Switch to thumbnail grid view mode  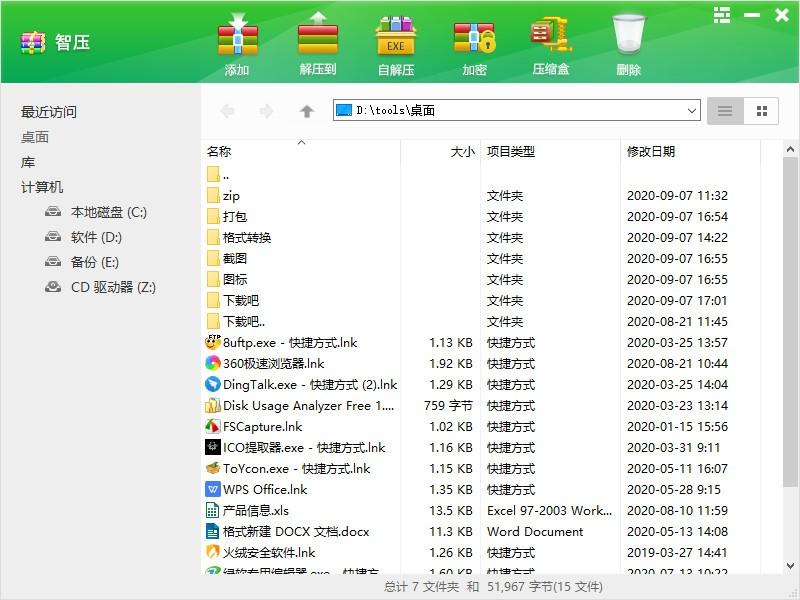coord(761,111)
